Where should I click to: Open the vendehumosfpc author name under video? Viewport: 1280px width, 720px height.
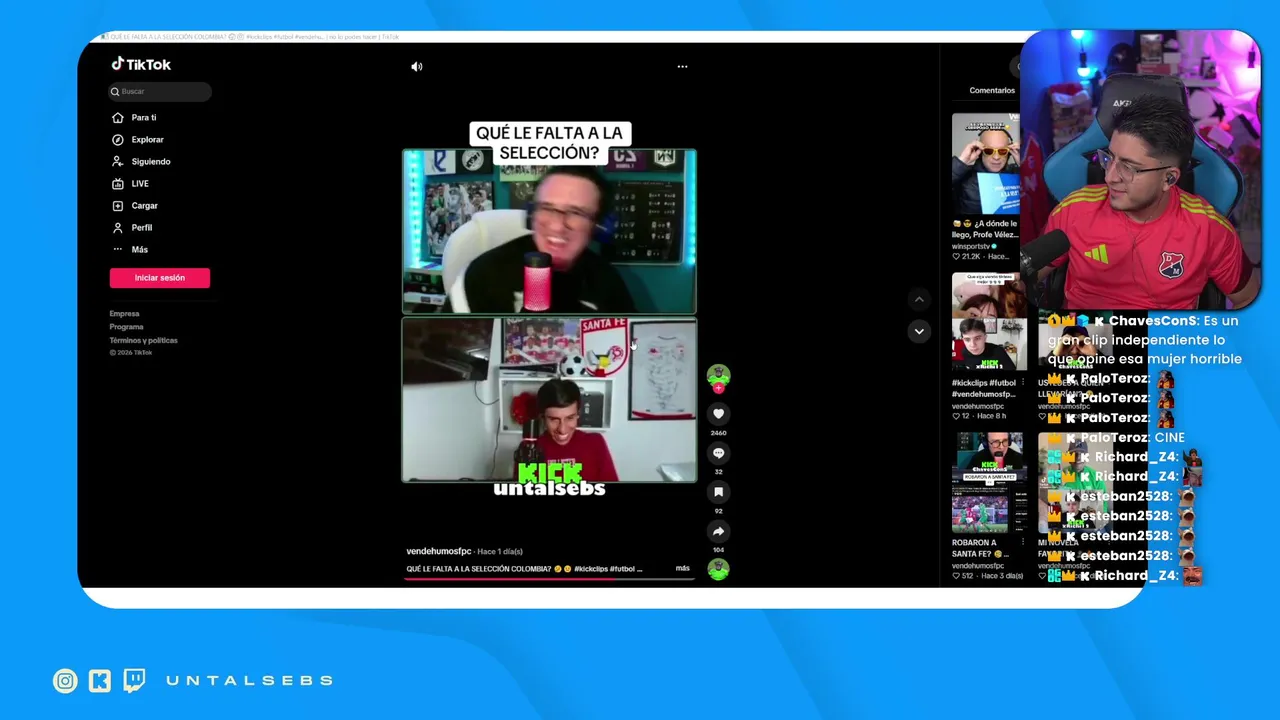(439, 551)
